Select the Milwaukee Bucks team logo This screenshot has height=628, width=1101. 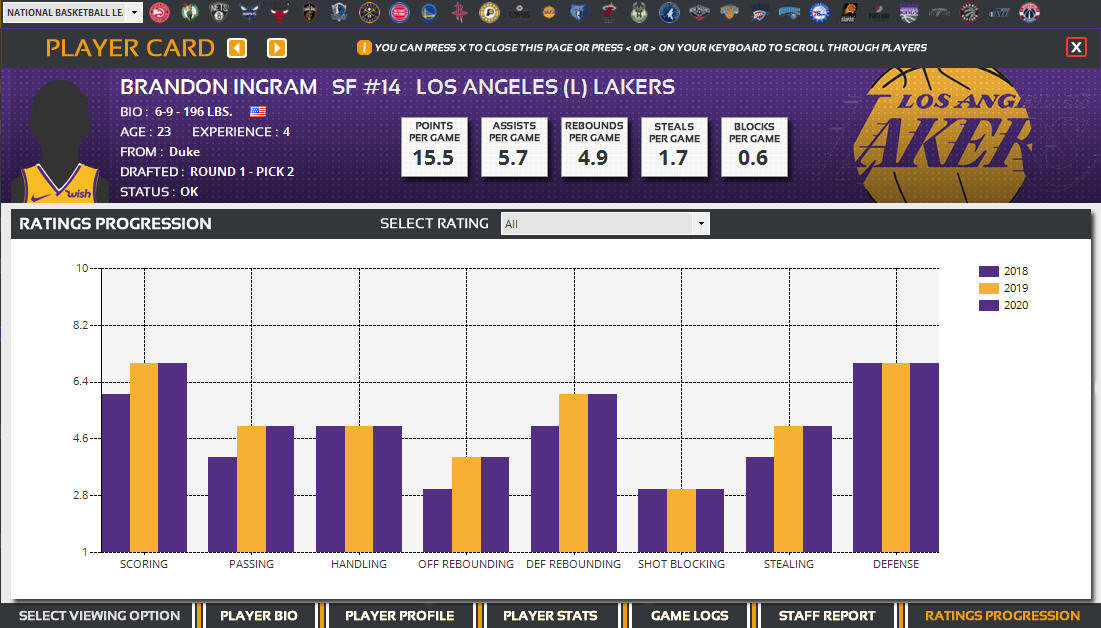point(639,12)
